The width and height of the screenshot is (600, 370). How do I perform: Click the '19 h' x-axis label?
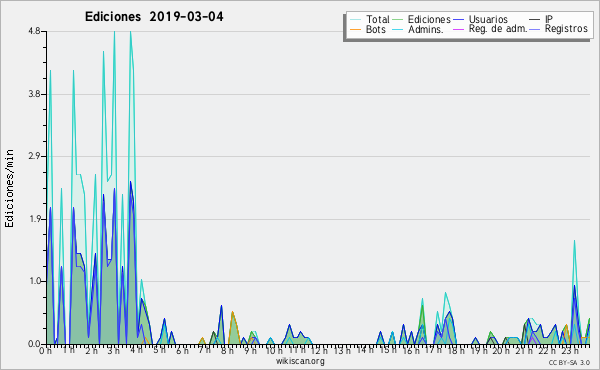(x=478, y=350)
